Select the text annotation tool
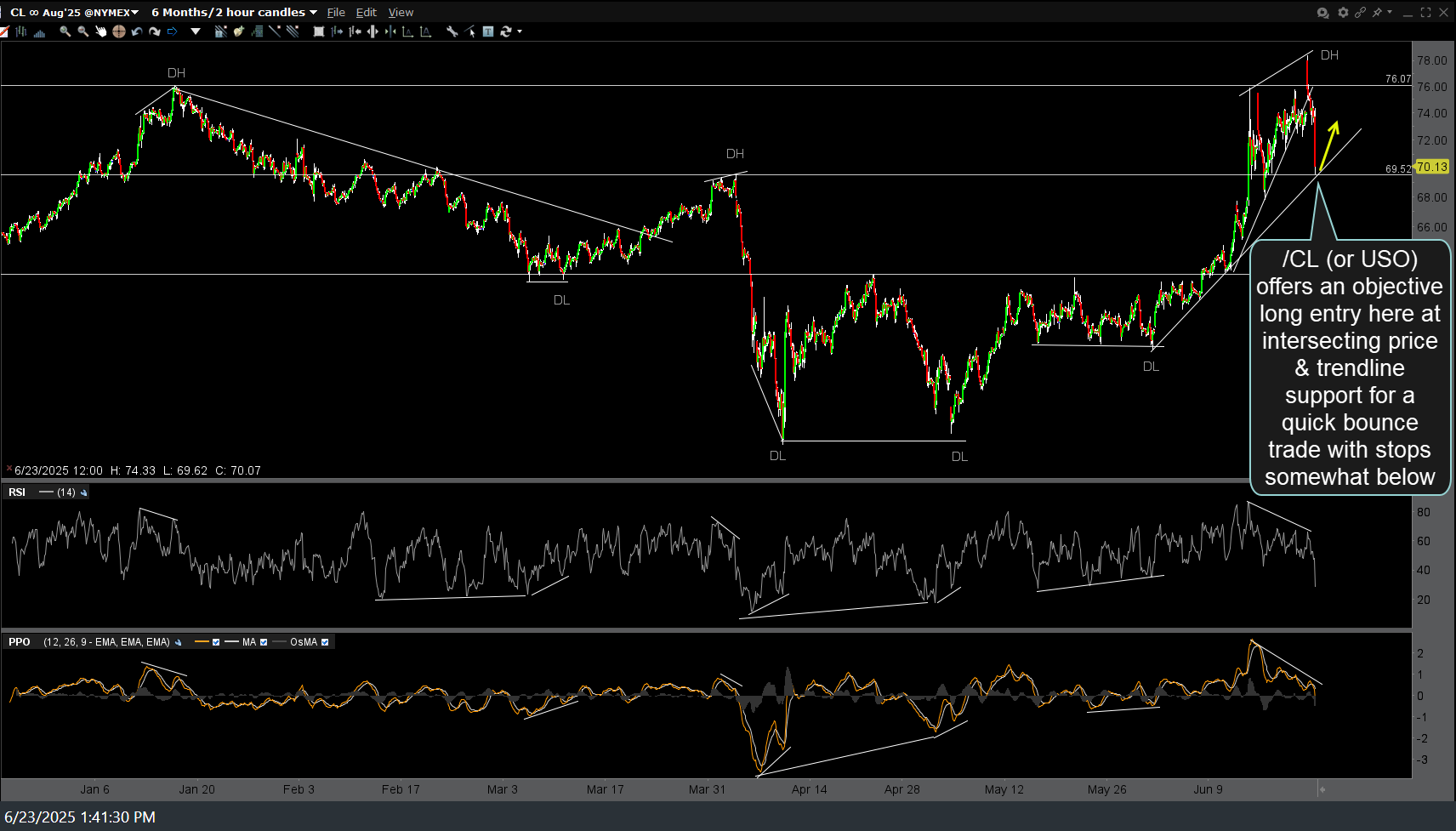This screenshot has height=831, width=1456. [488, 31]
